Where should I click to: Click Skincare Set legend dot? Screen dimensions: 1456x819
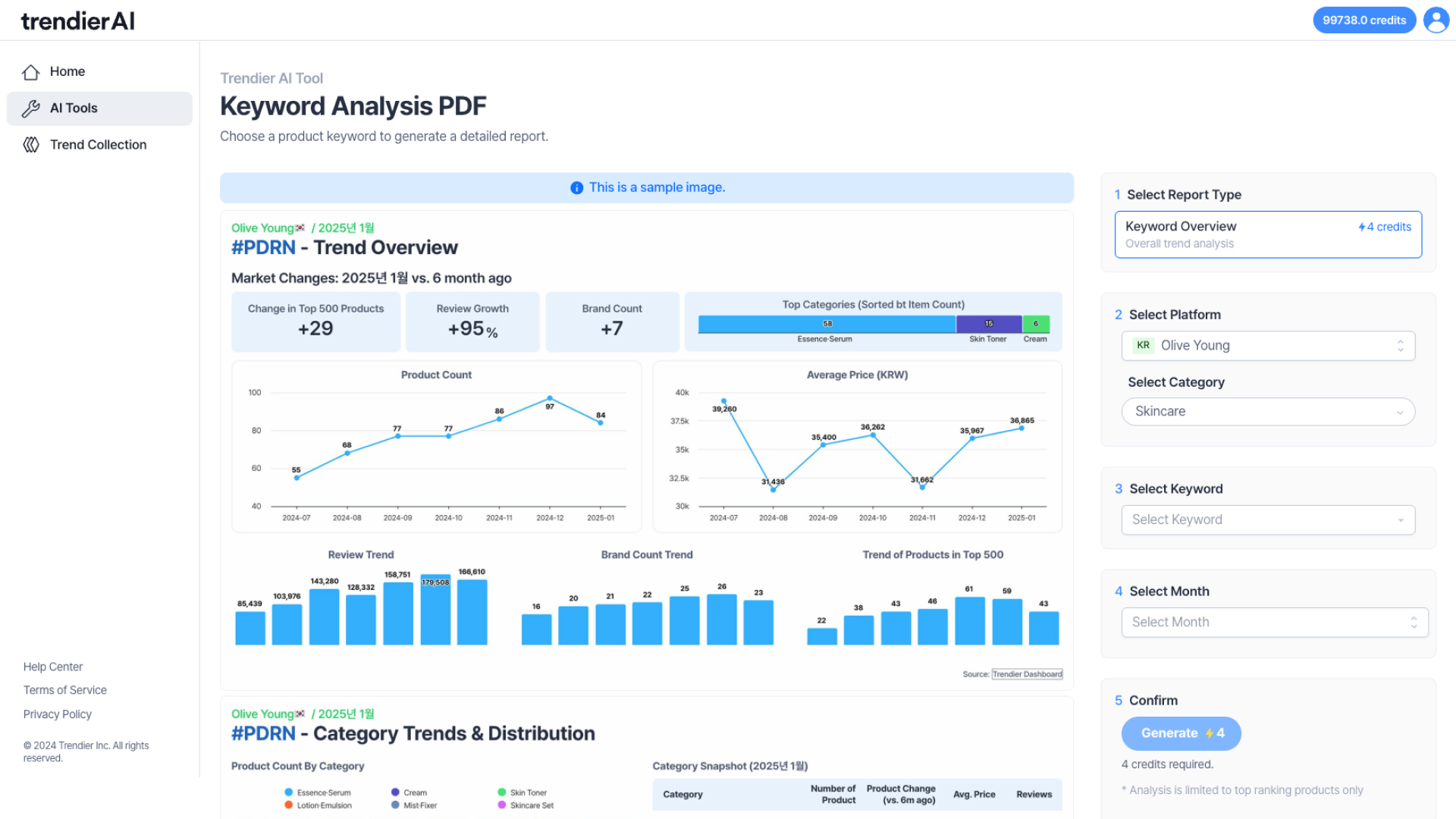(x=502, y=805)
